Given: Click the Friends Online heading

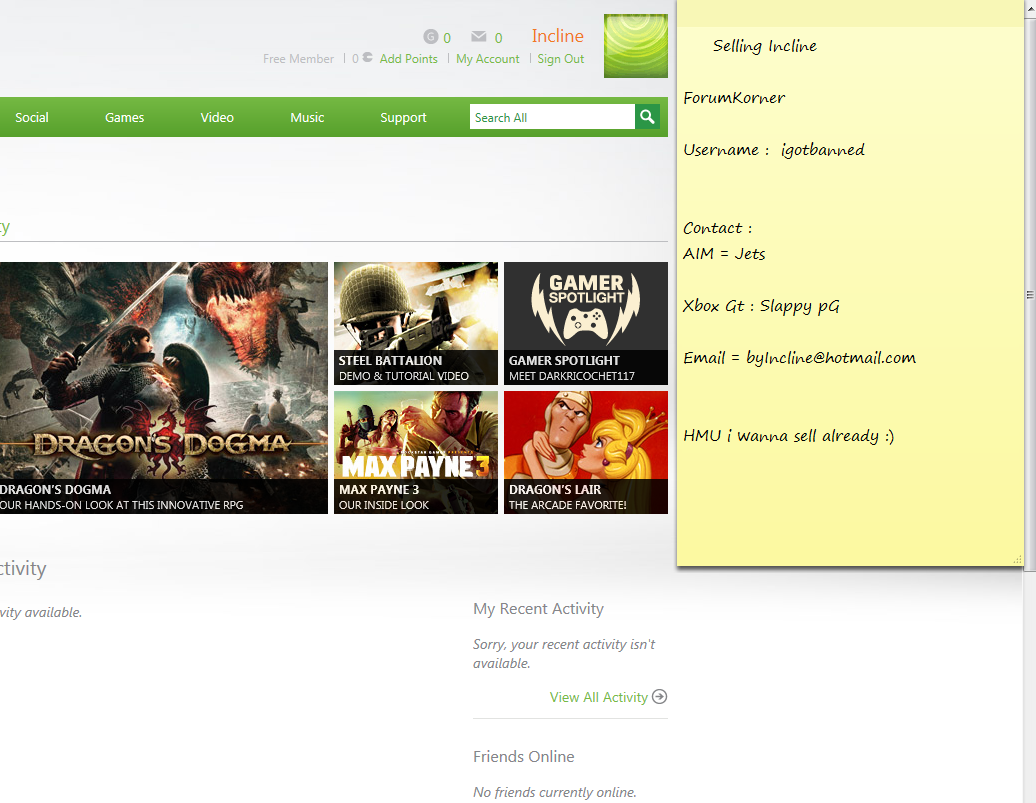Looking at the screenshot, I should [523, 756].
